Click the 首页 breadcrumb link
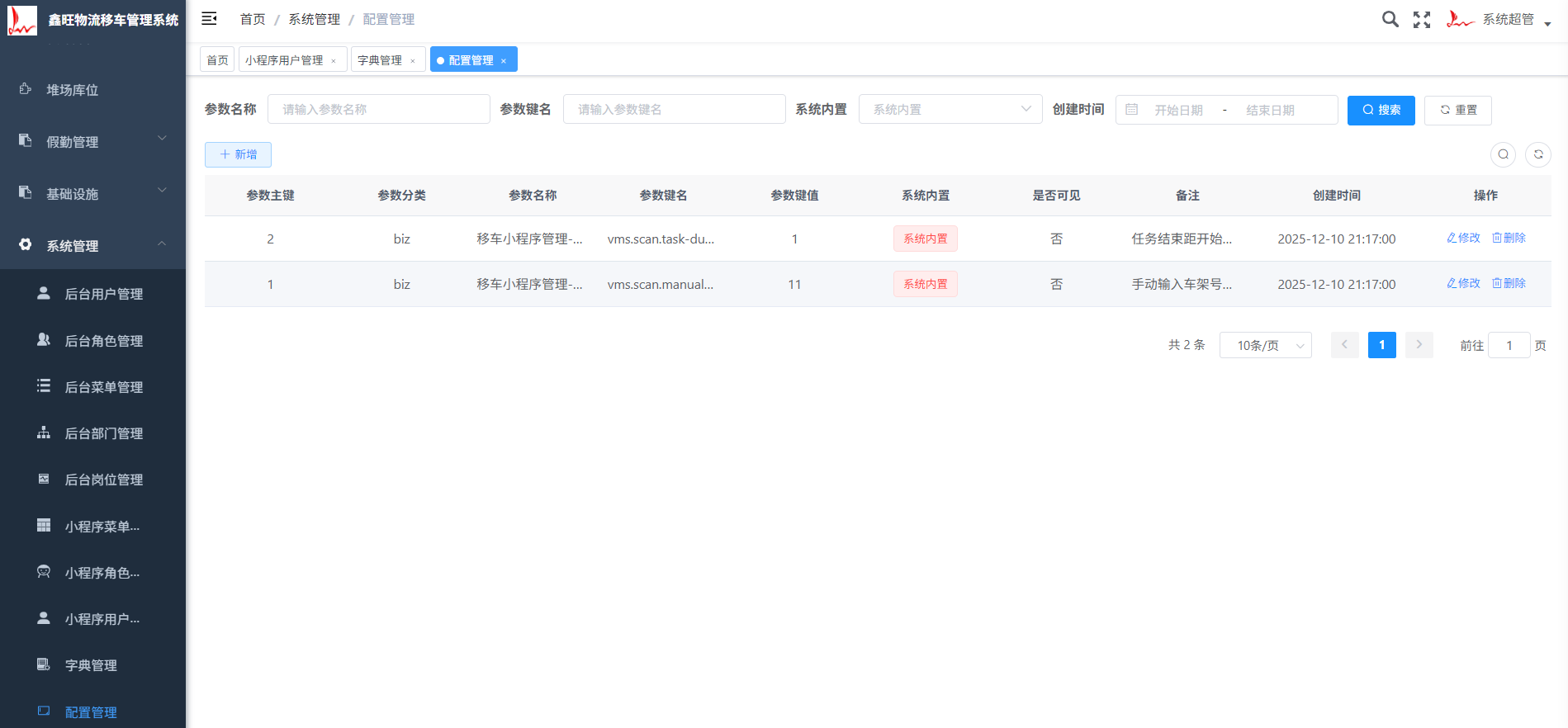The image size is (1568, 728). pos(253,19)
